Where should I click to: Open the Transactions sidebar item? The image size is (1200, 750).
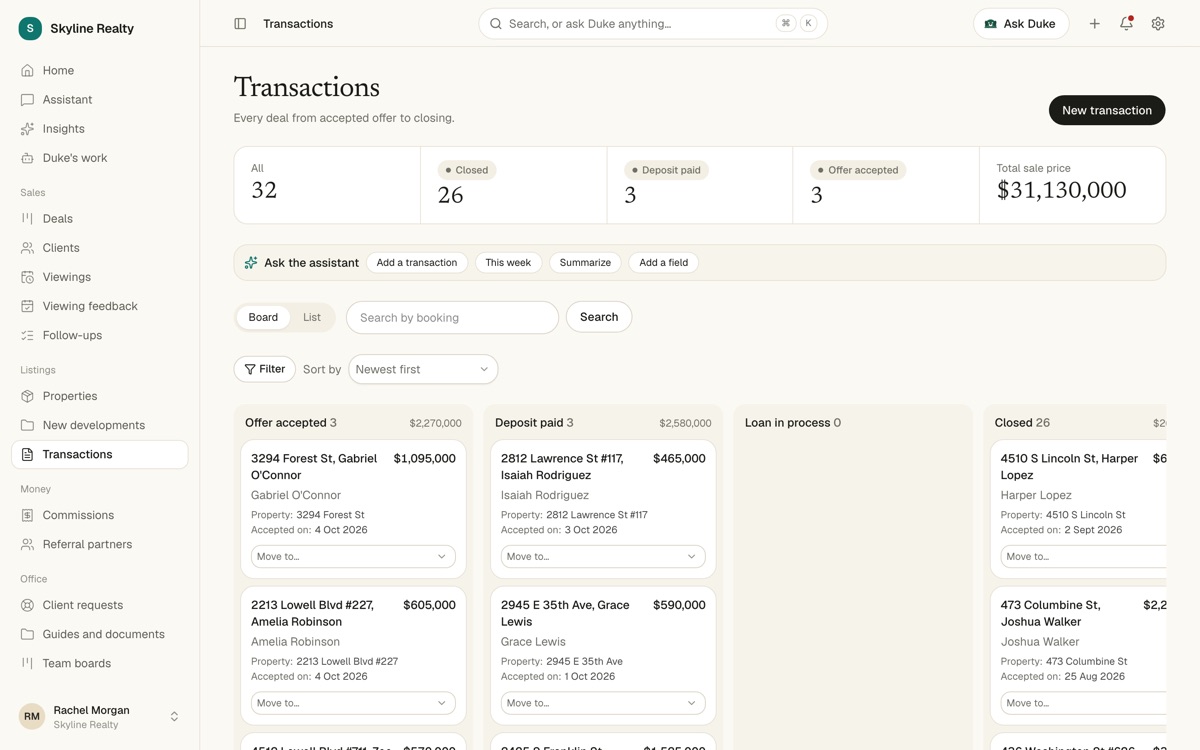tap(100, 454)
